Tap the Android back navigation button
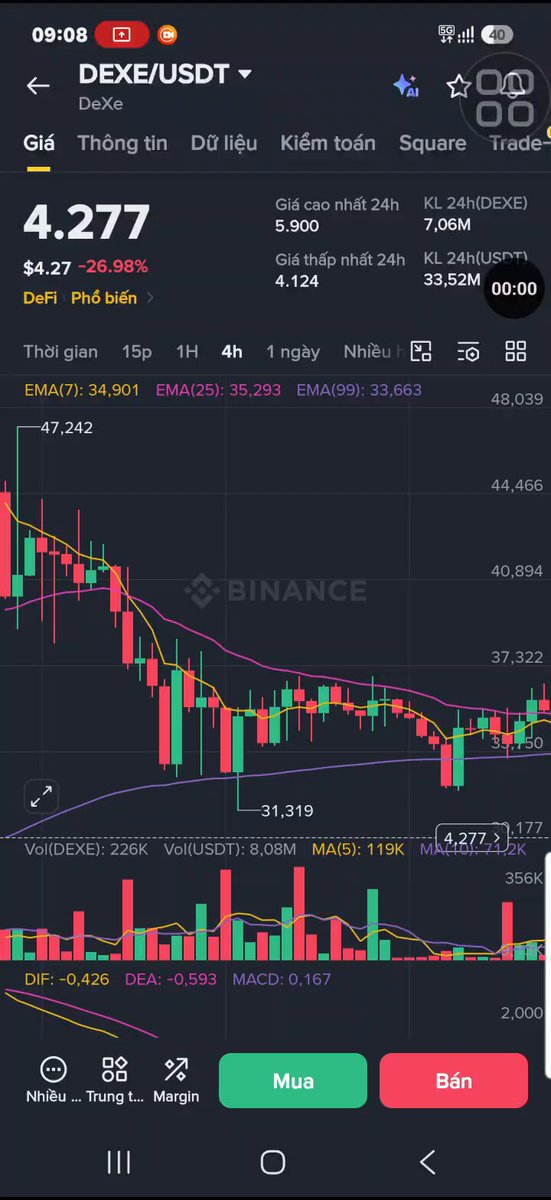Screen dimensions: 551x1200 point(427,1161)
